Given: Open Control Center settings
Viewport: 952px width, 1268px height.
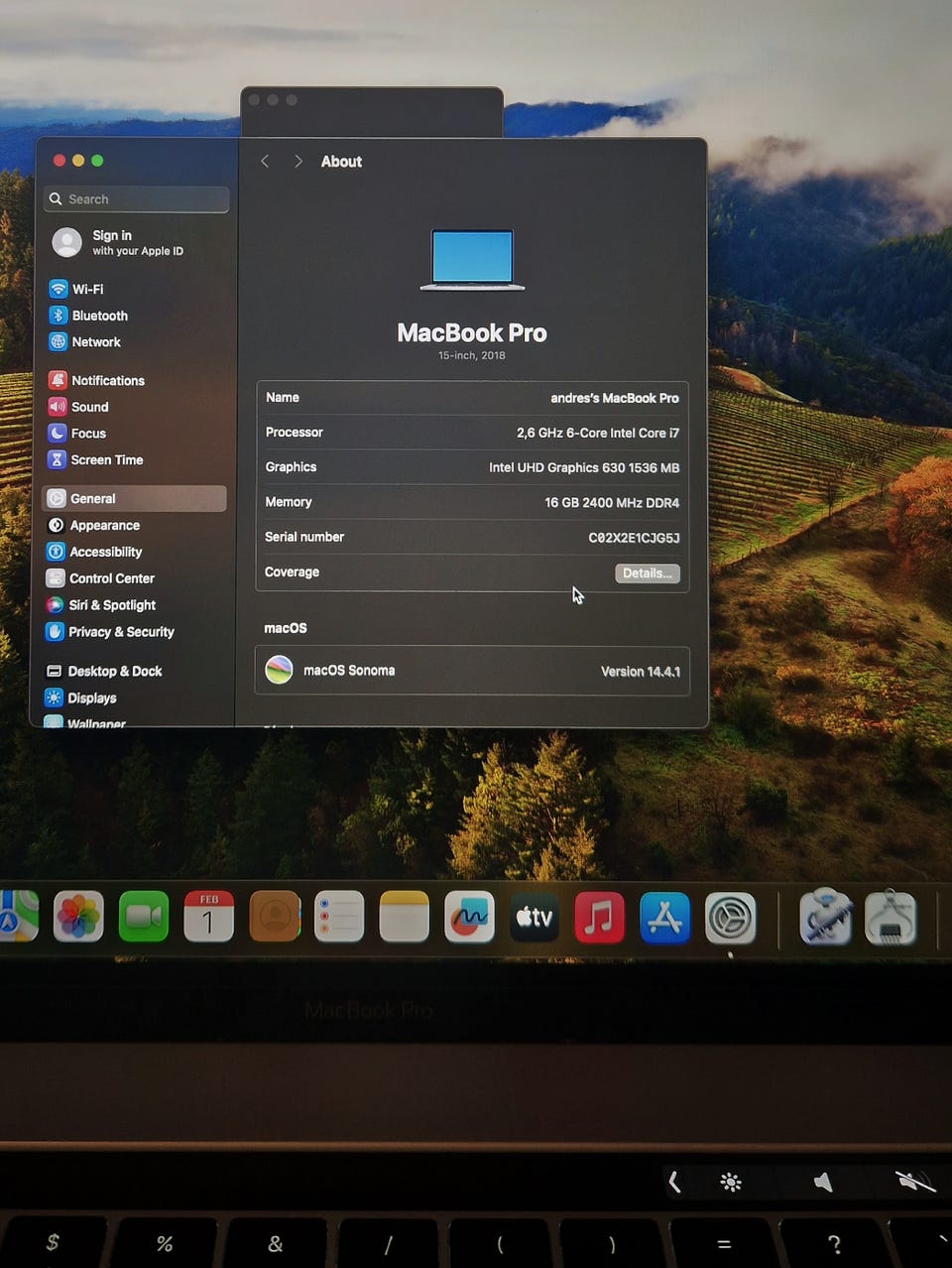Looking at the screenshot, I should click(100, 578).
